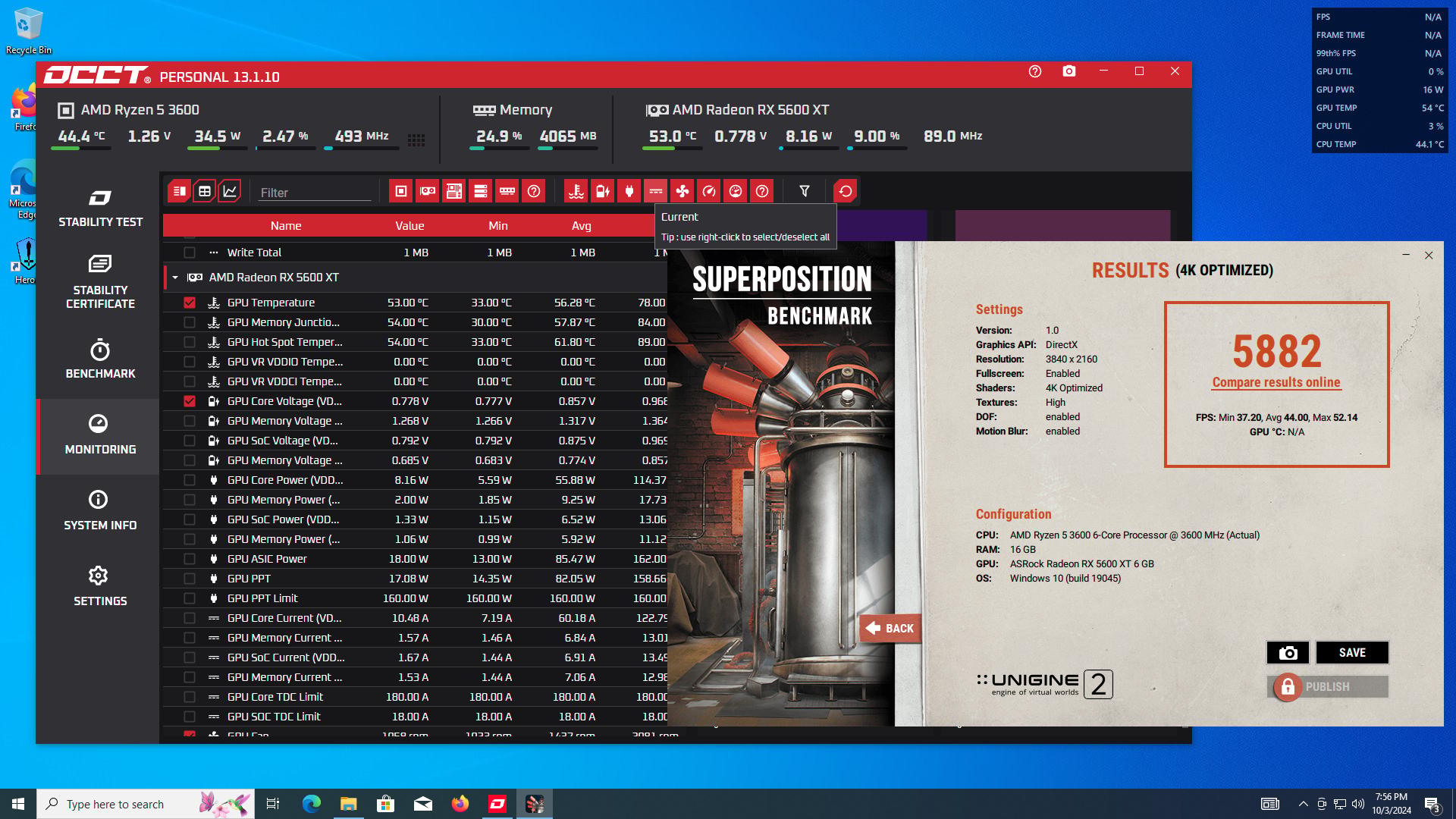Open the System Info section
Screen dimensions: 1456x819
click(x=100, y=511)
